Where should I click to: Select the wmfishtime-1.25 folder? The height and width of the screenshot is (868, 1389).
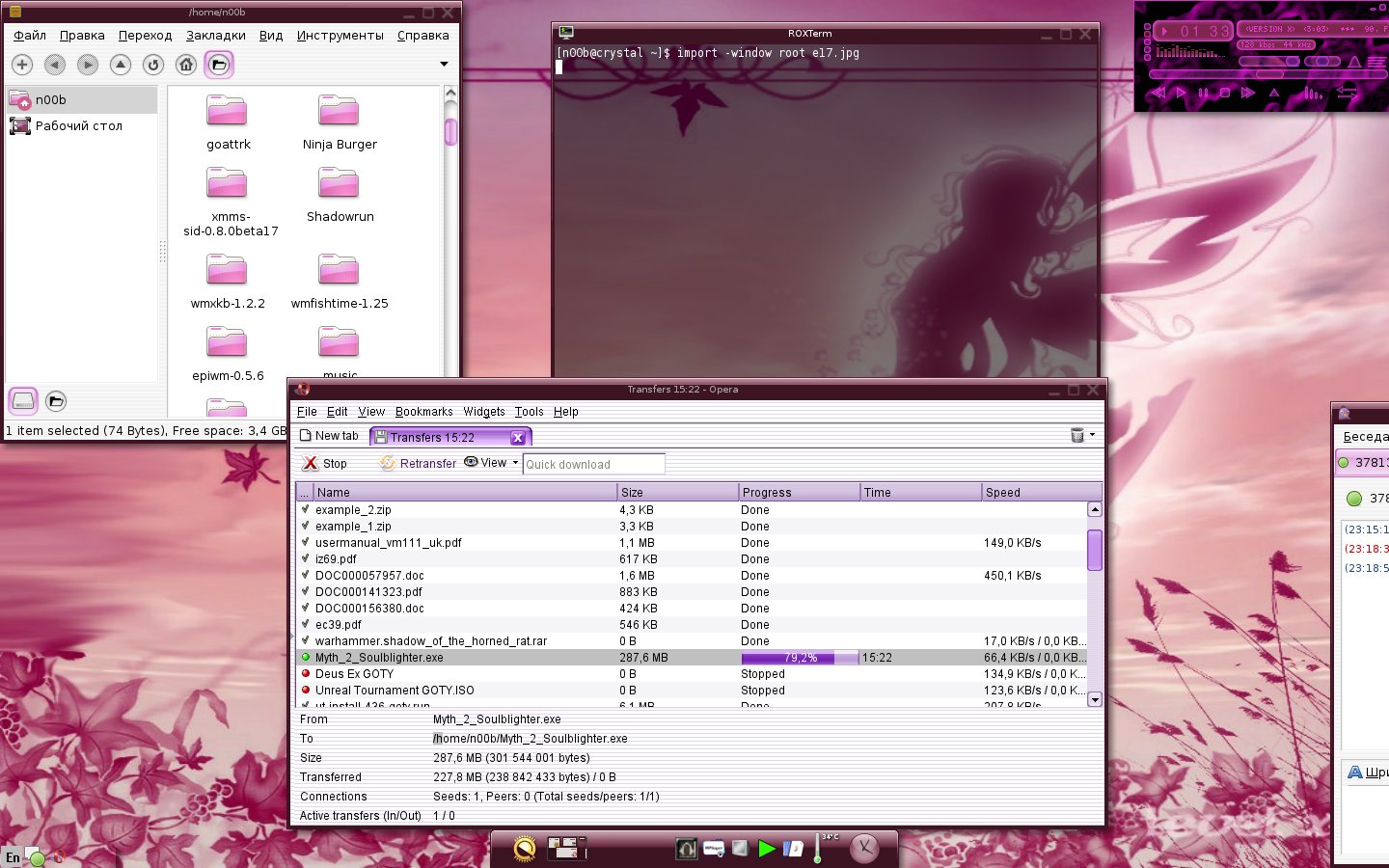tap(340, 283)
